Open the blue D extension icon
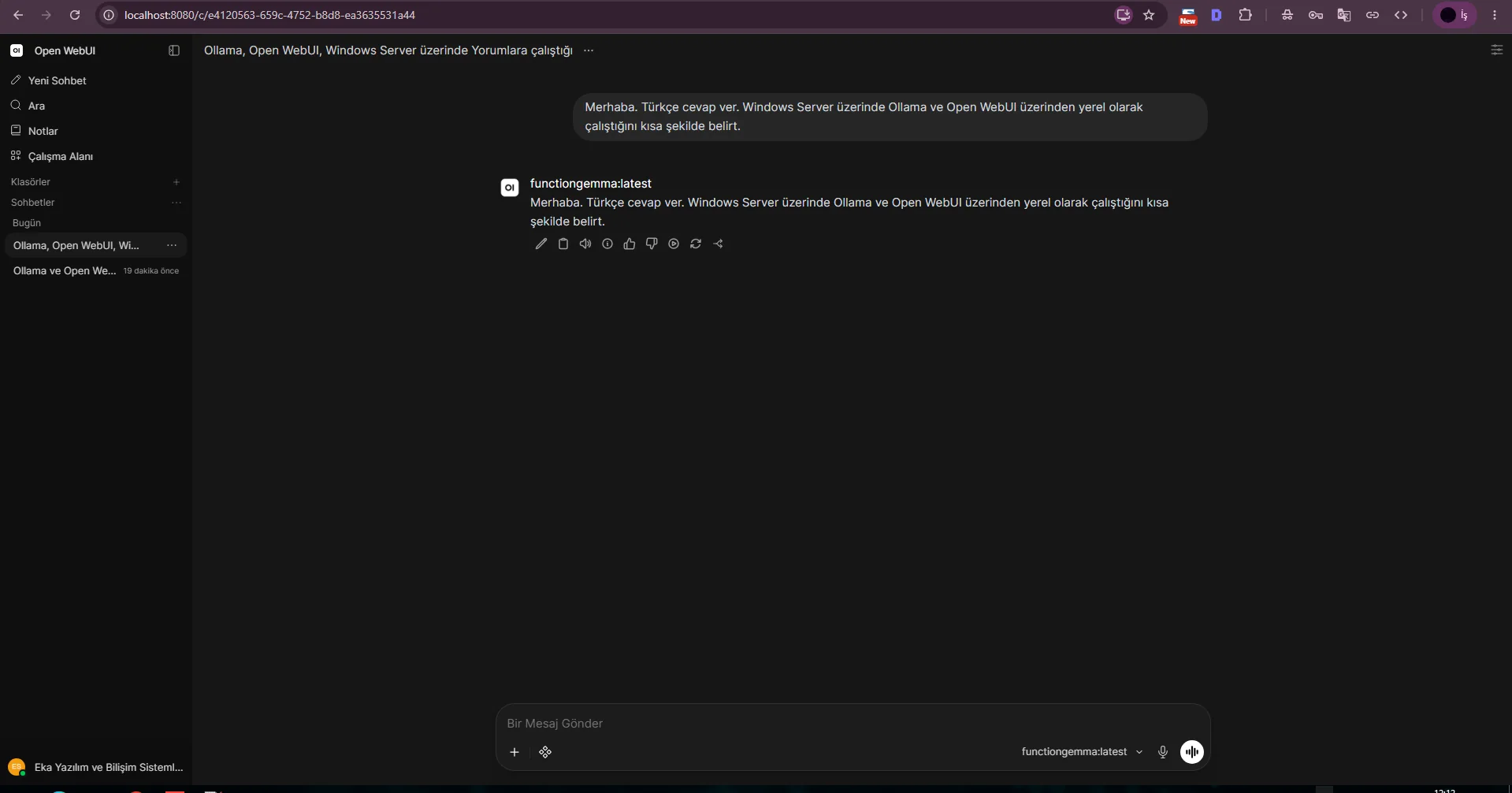This screenshot has width=1512, height=793. click(1217, 15)
